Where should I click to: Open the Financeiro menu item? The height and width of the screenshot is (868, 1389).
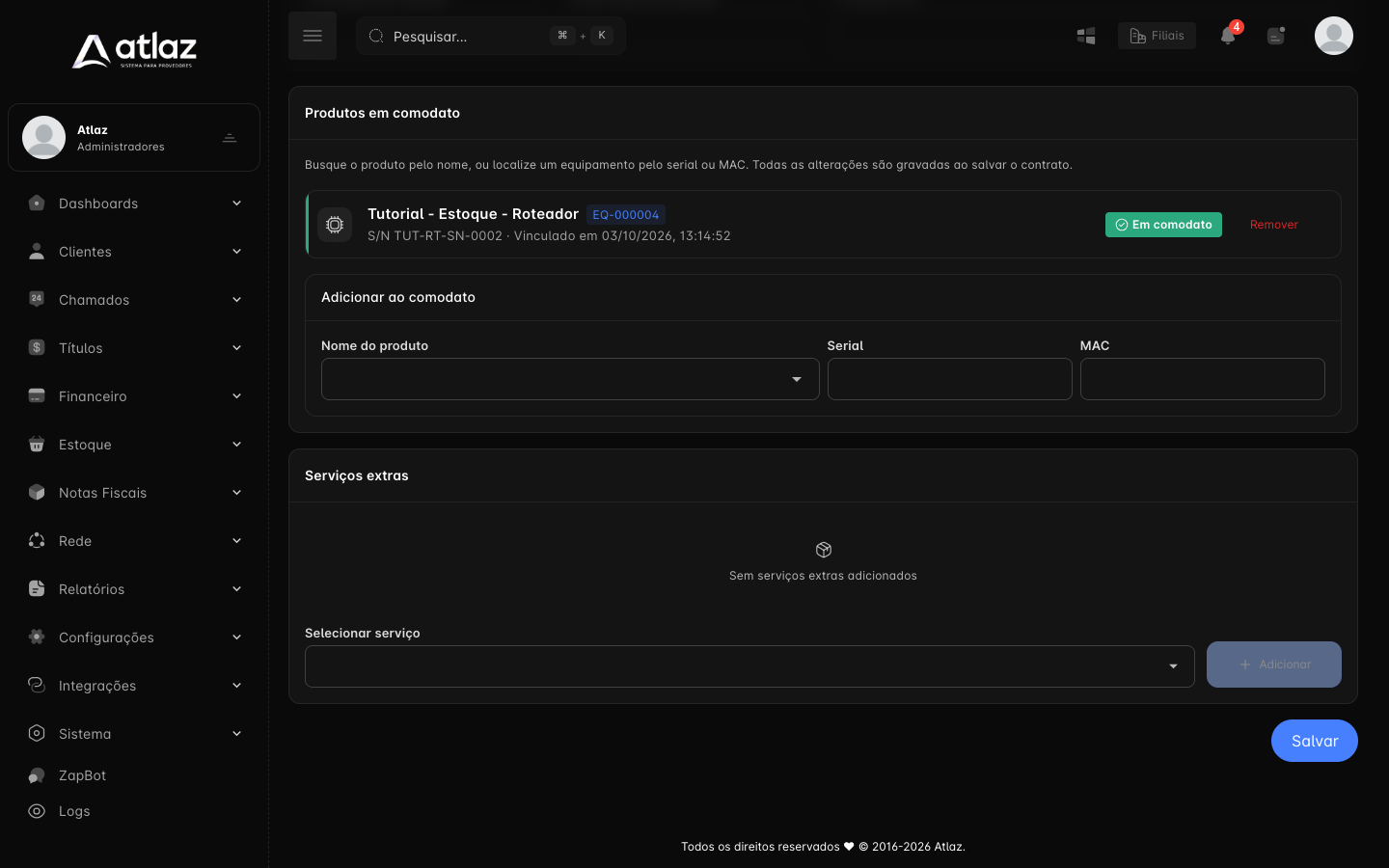click(134, 396)
